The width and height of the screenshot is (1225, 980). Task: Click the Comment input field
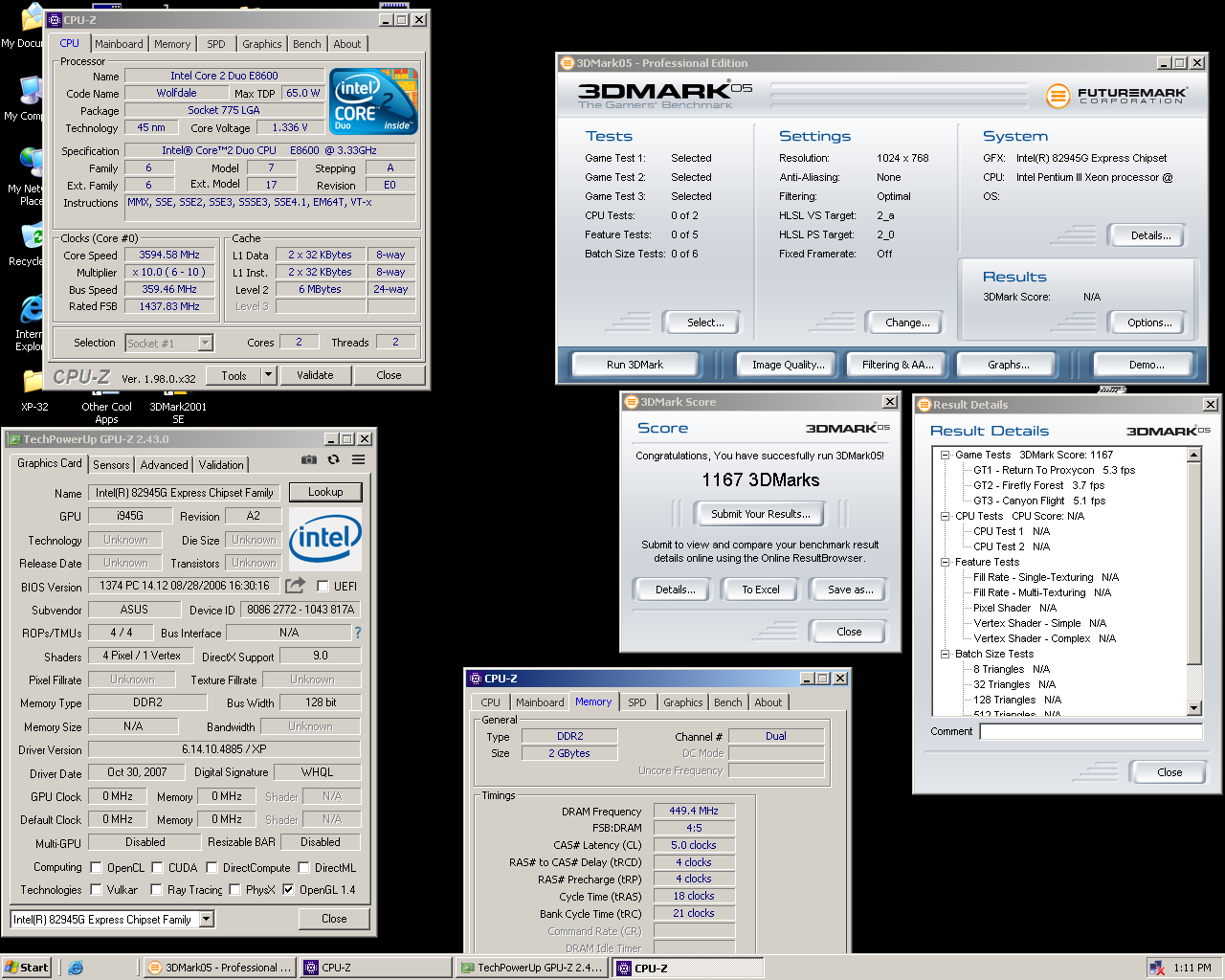coord(1091,731)
